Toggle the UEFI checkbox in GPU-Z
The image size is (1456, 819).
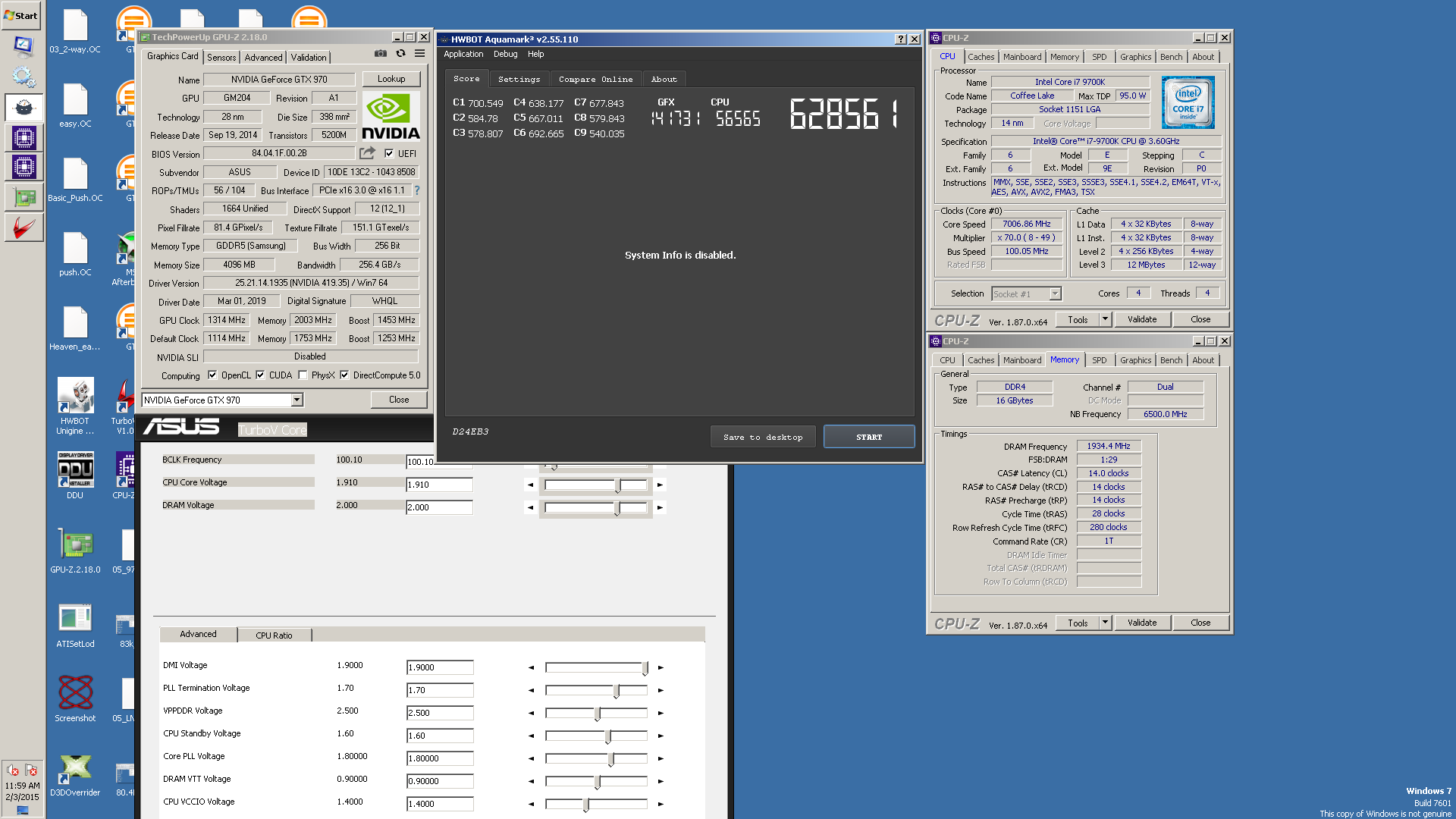(389, 153)
